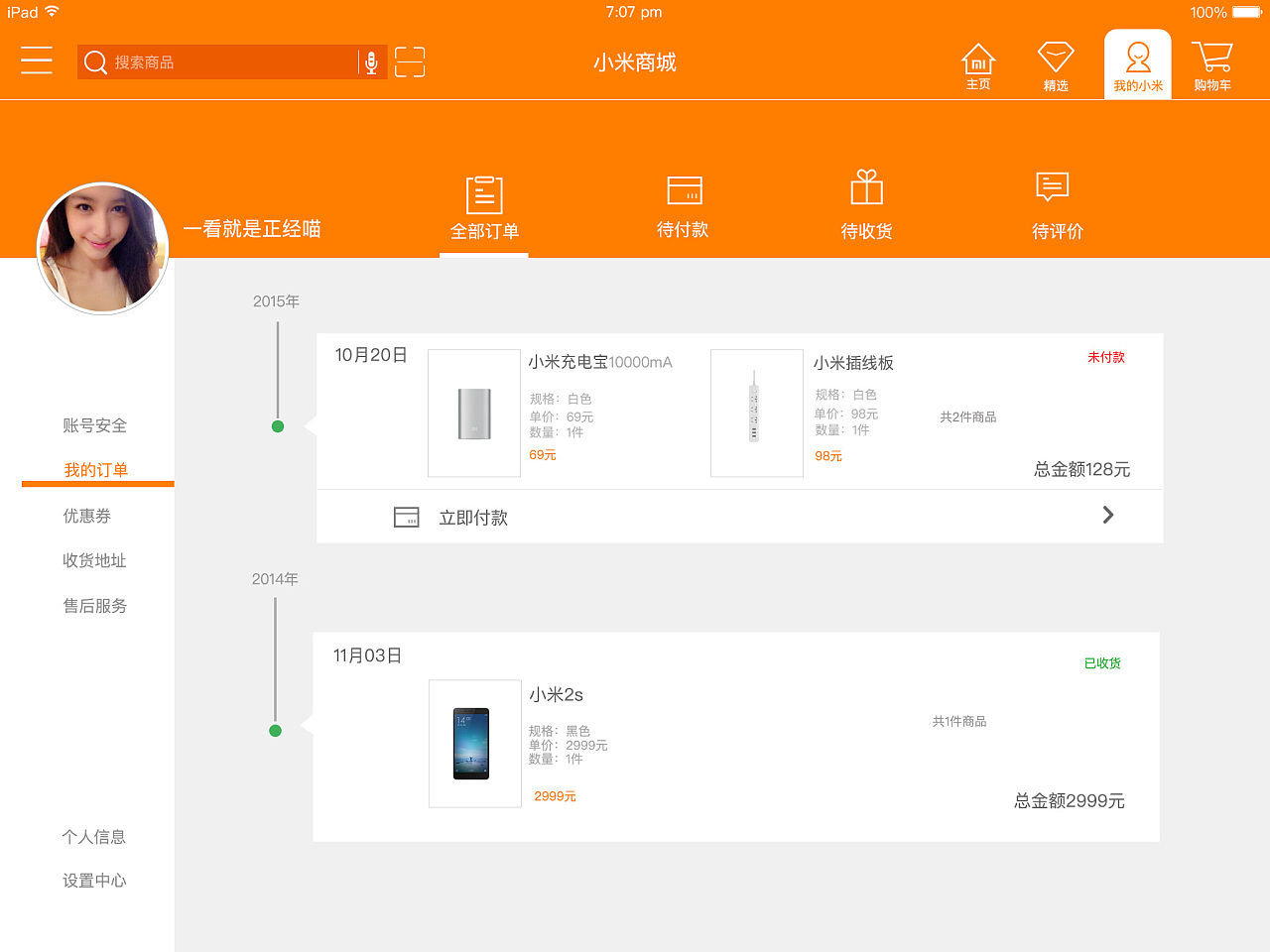Open 小米充电宝 product thumbnail
Image resolution: width=1270 pixels, height=952 pixels.
point(474,414)
